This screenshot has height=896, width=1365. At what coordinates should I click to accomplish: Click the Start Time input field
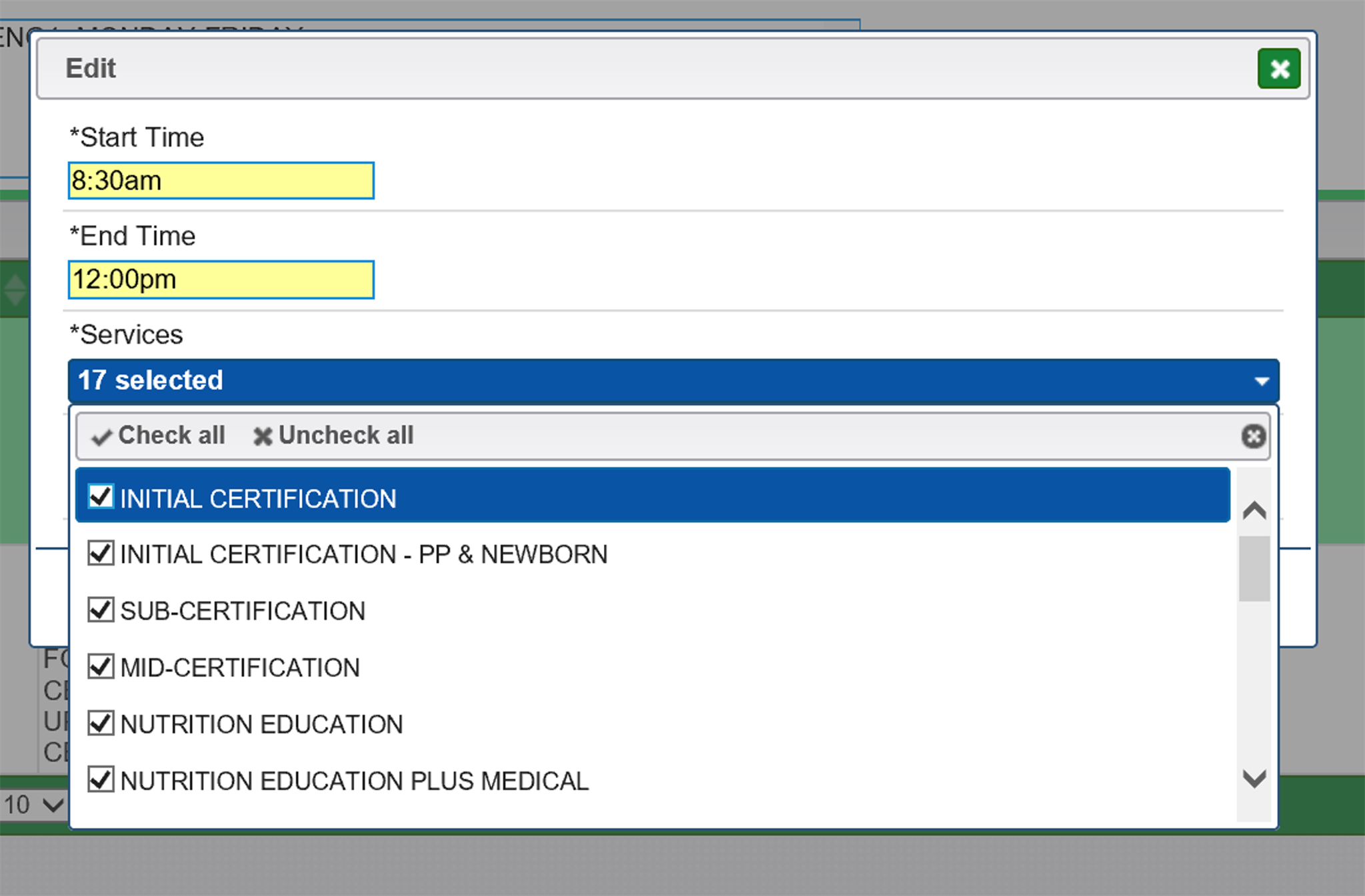[221, 181]
